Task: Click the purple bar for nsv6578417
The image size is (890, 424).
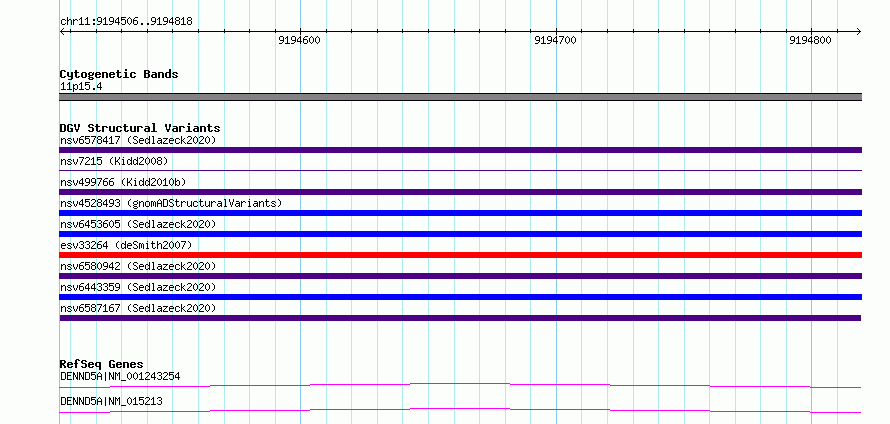Action: point(460,150)
